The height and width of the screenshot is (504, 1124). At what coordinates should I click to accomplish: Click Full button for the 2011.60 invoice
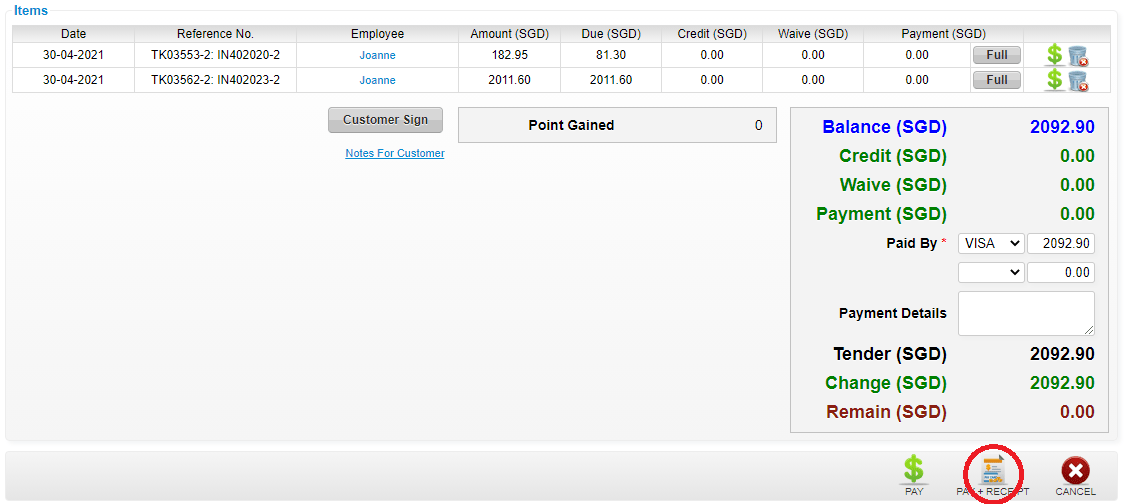pyautogui.click(x=996, y=80)
